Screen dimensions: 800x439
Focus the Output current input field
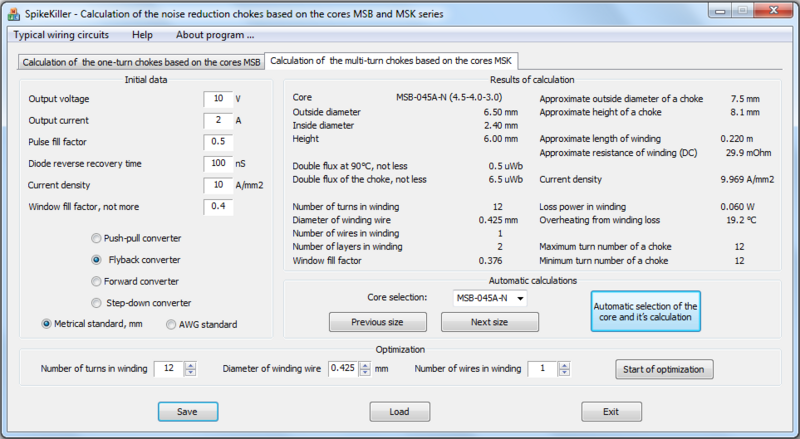pyautogui.click(x=218, y=120)
